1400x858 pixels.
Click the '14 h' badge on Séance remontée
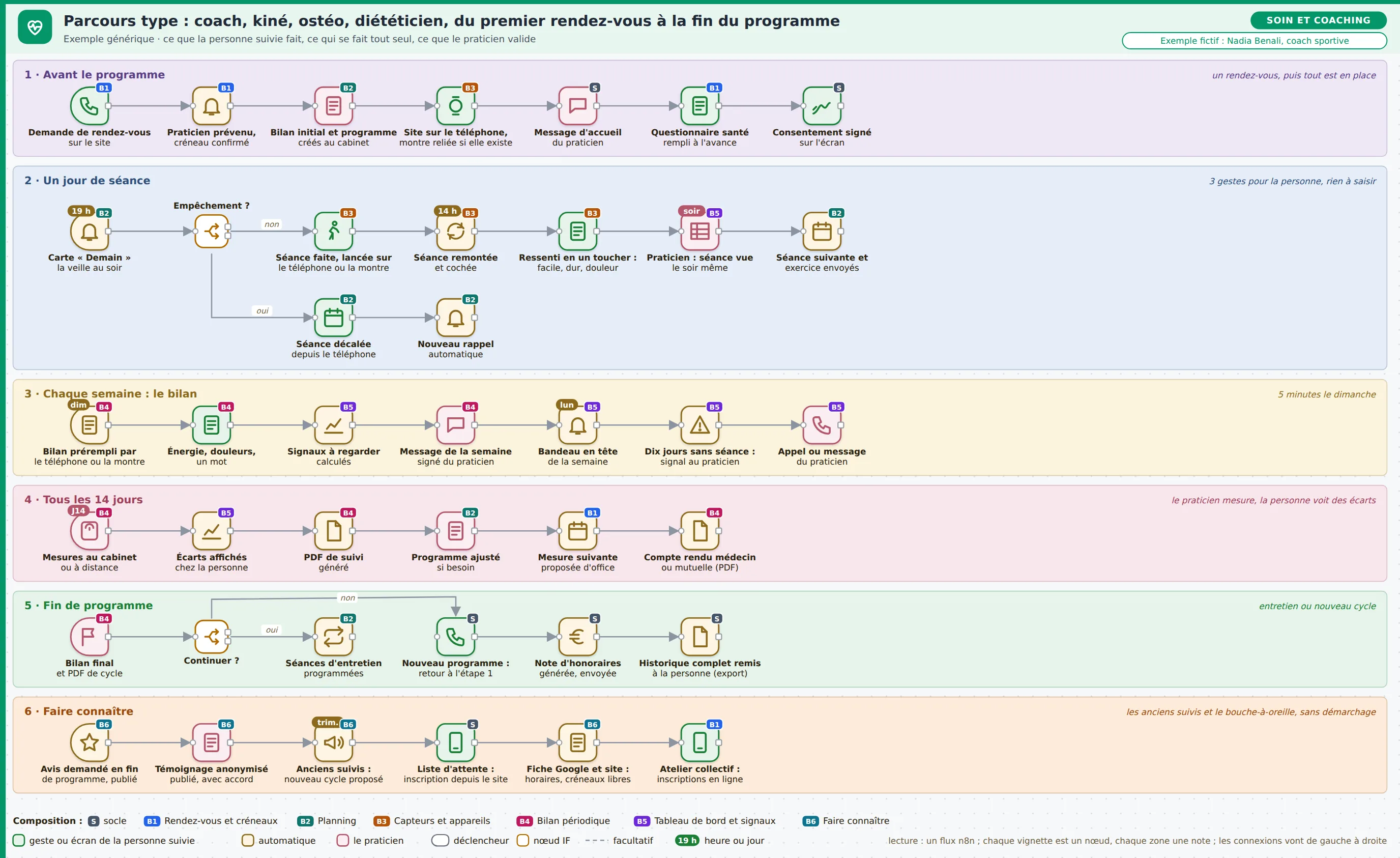[447, 211]
